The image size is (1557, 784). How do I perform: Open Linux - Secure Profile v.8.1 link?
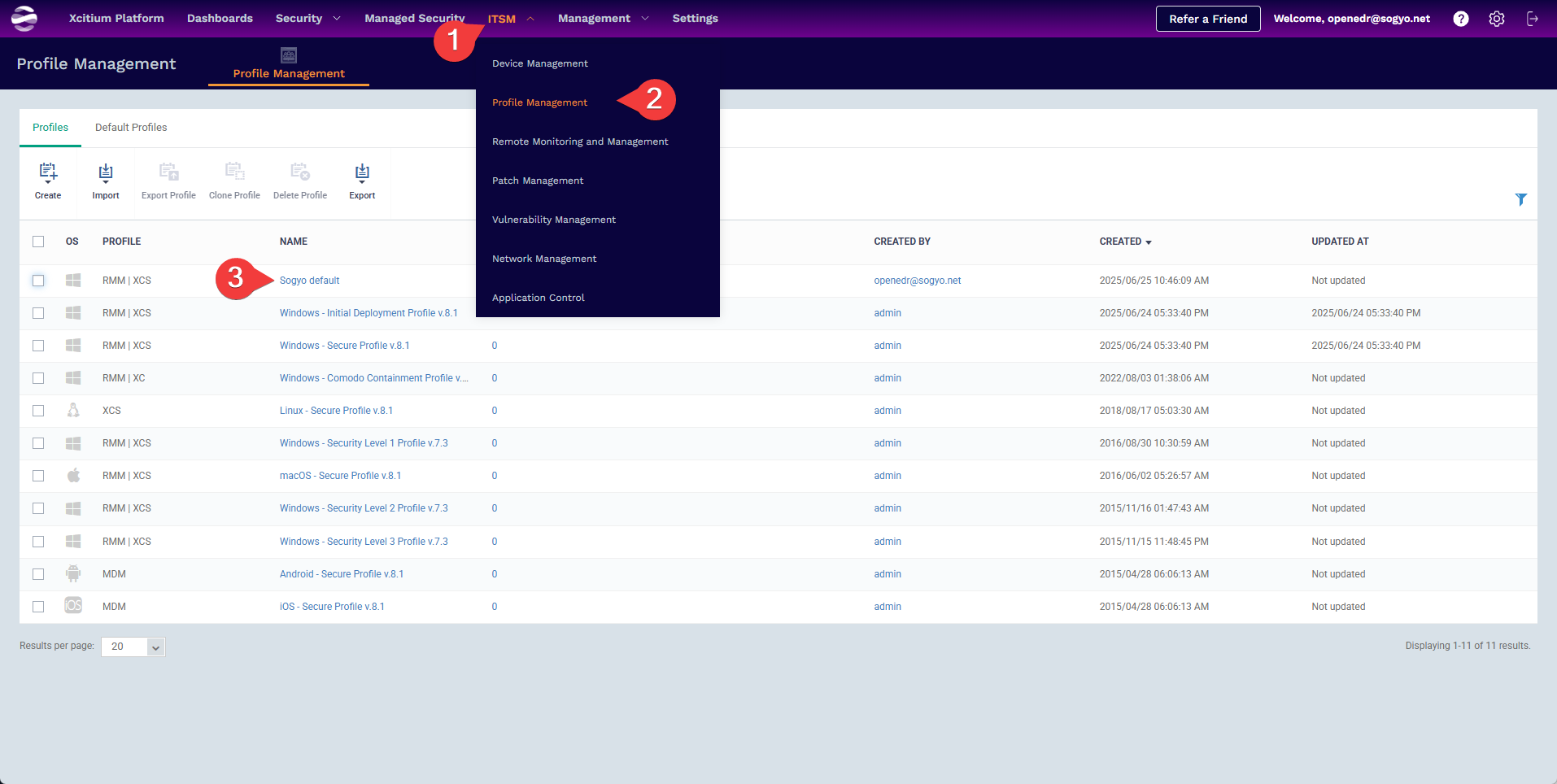336,411
